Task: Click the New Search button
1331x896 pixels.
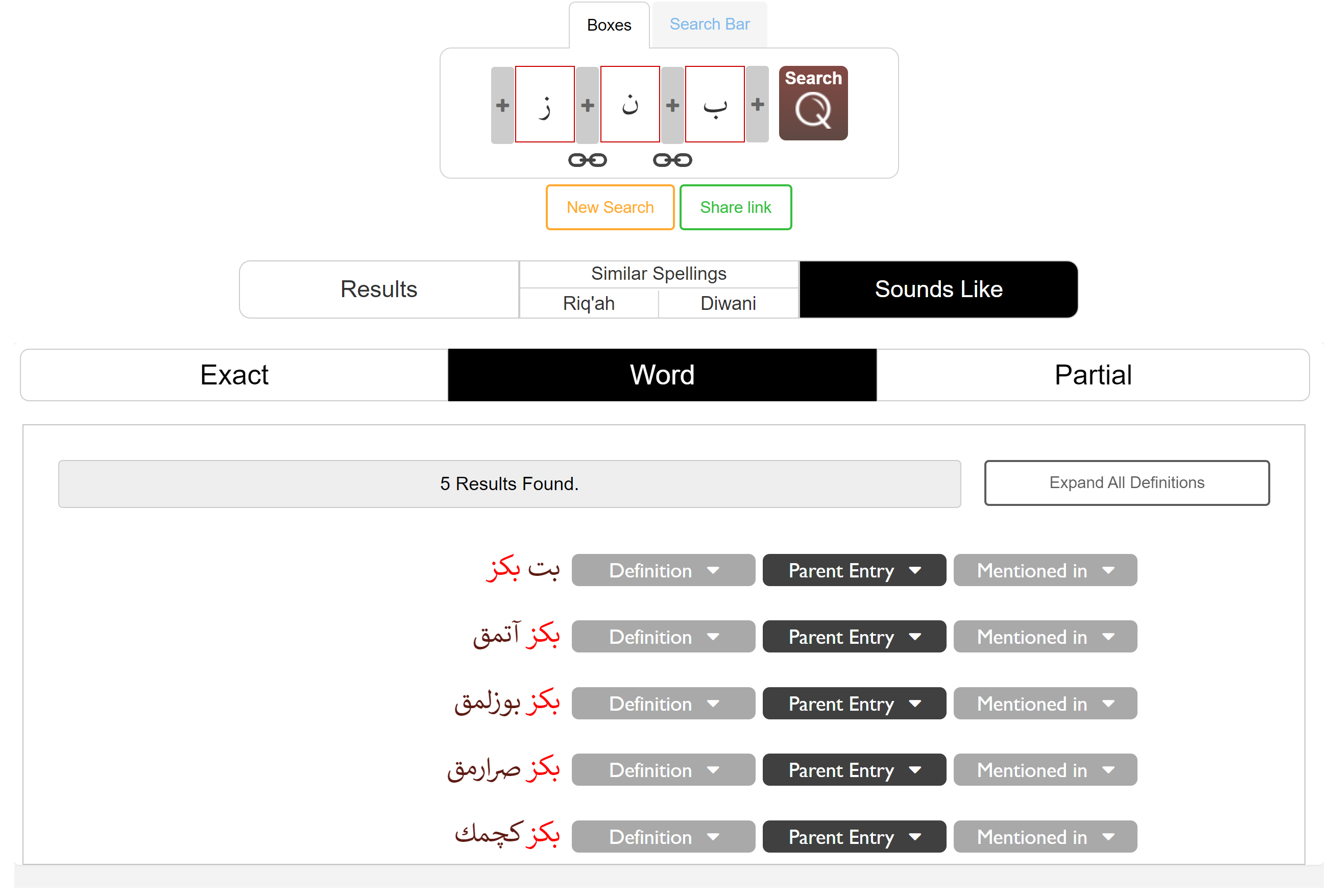Action: coord(610,207)
